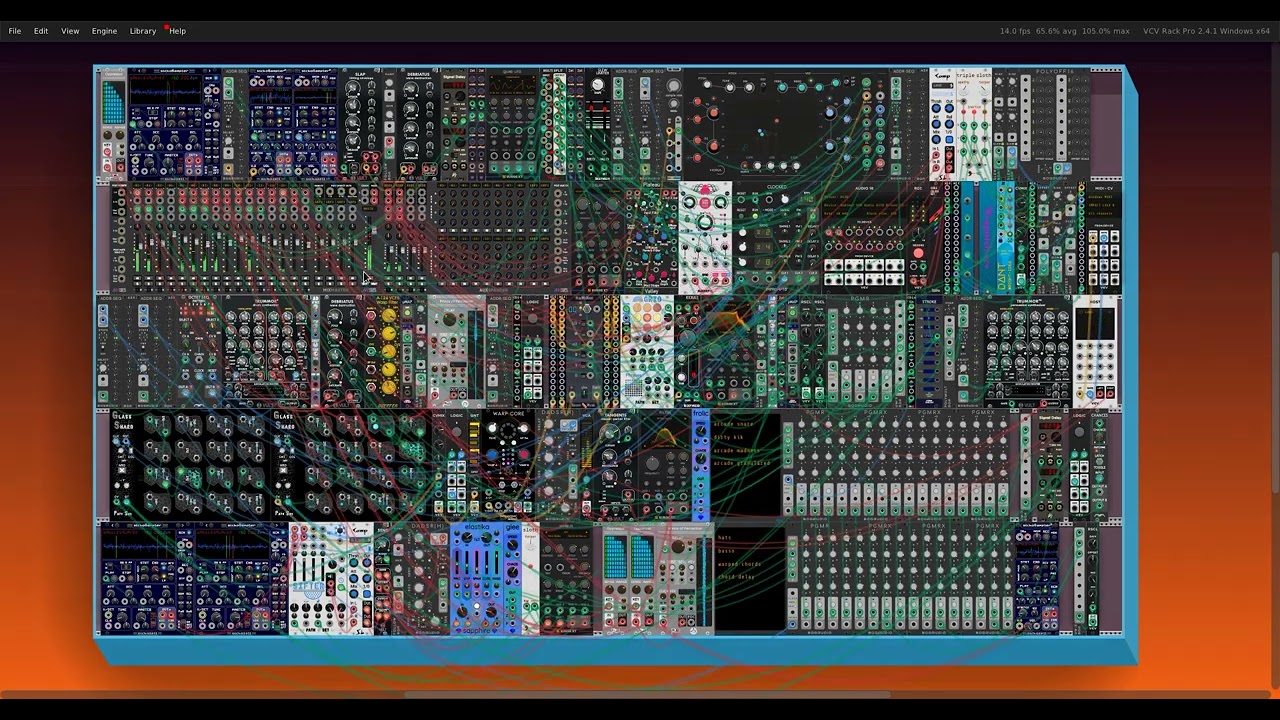Screen dimensions: 1280x720
Task: Select the WARP CORE module
Action: (x=508, y=465)
